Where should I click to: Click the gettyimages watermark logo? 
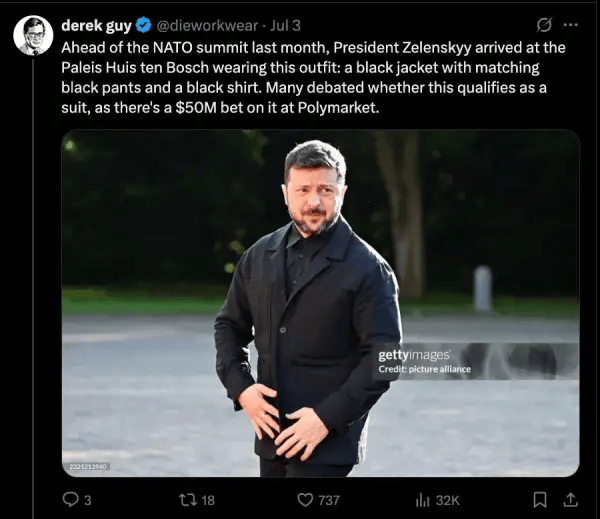[x=414, y=355]
